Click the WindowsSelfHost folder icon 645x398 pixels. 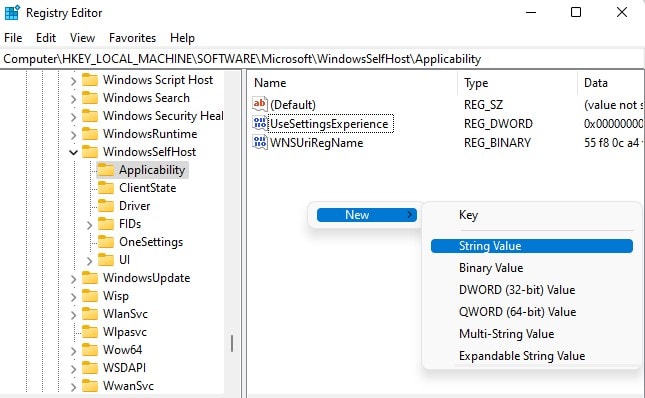pyautogui.click(x=90, y=152)
